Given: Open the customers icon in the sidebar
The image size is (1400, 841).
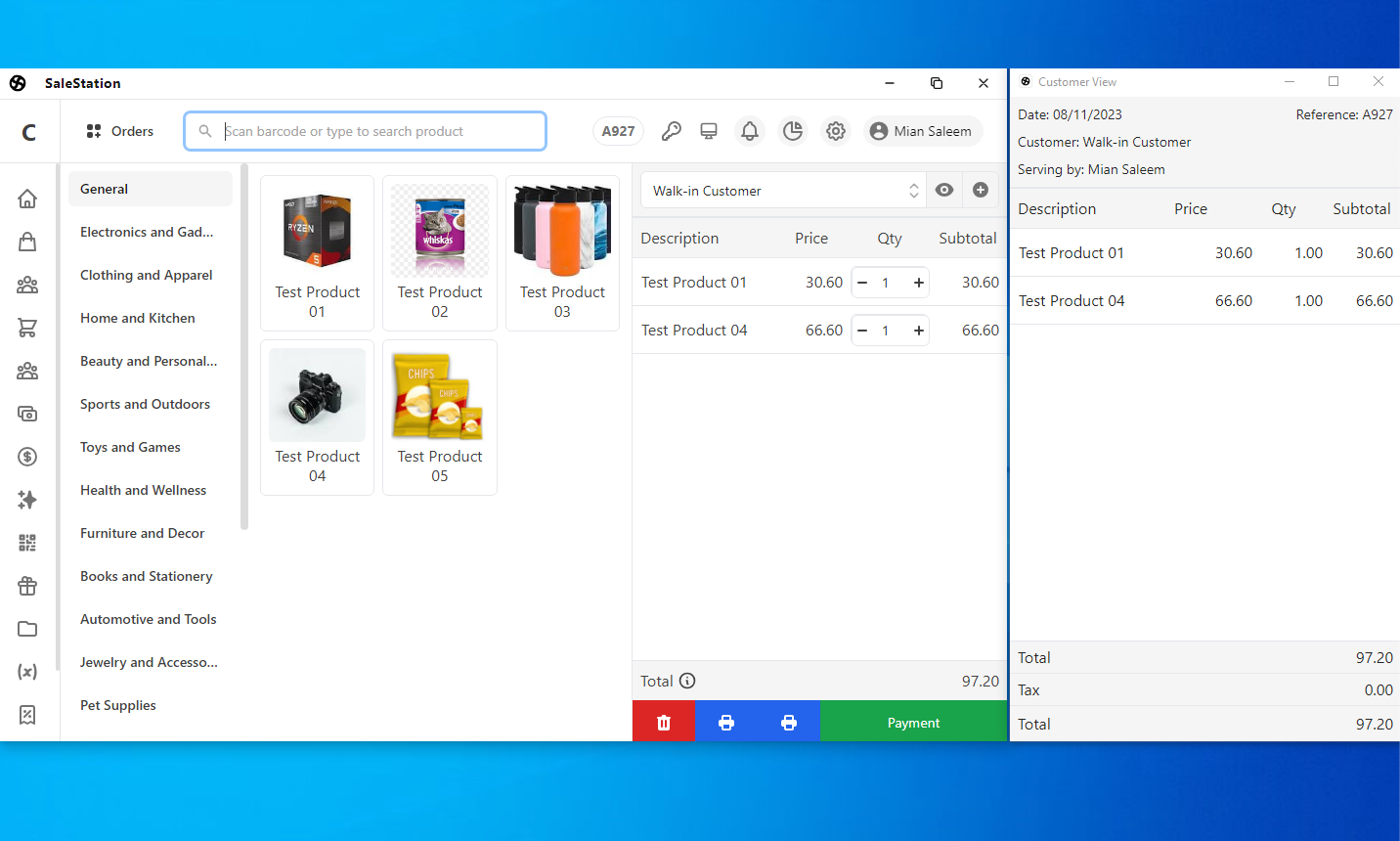Looking at the screenshot, I should [x=27, y=284].
